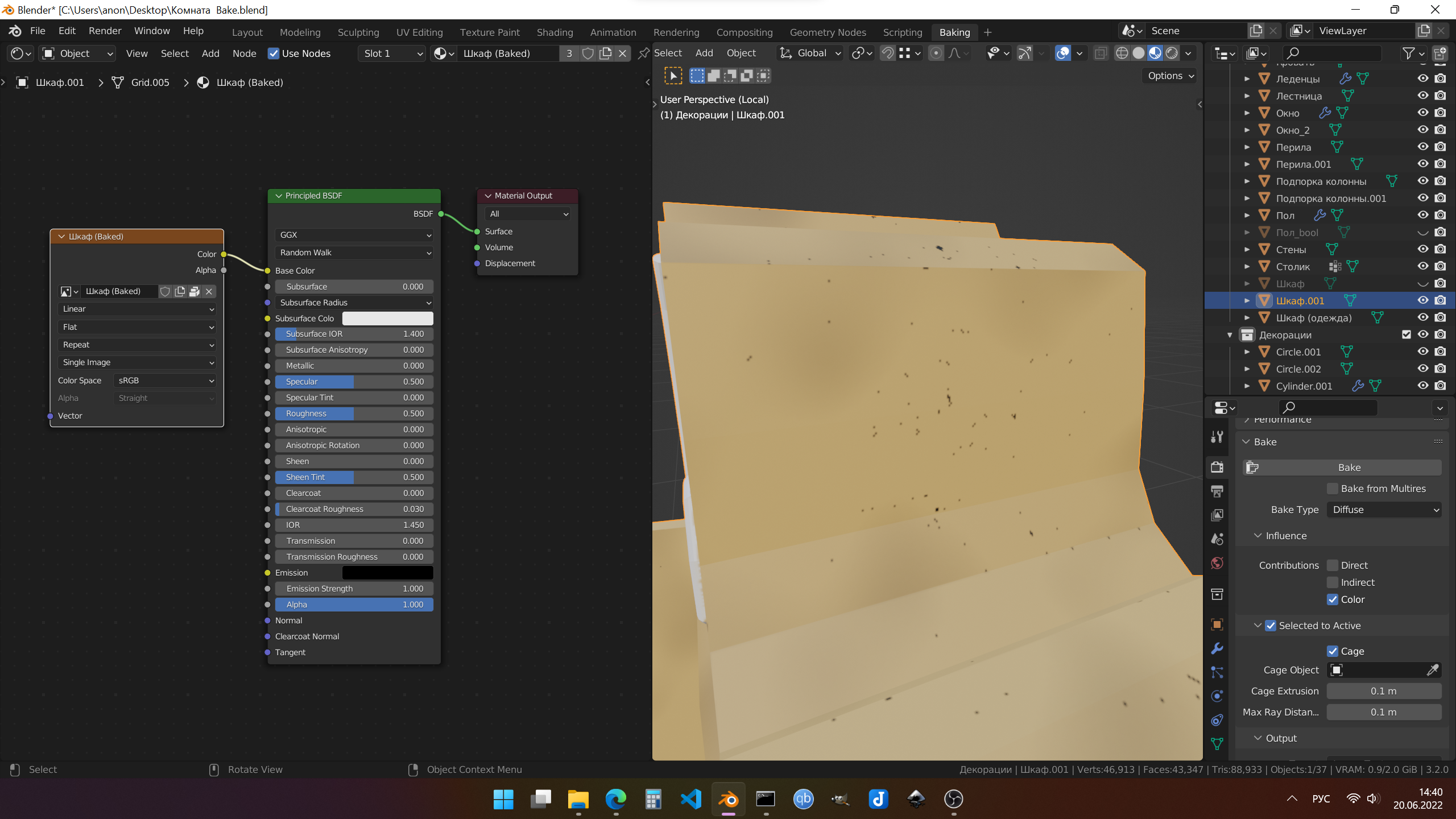The width and height of the screenshot is (1456, 819).
Task: Enable the Direct contribution checkbox
Action: coord(1333,565)
